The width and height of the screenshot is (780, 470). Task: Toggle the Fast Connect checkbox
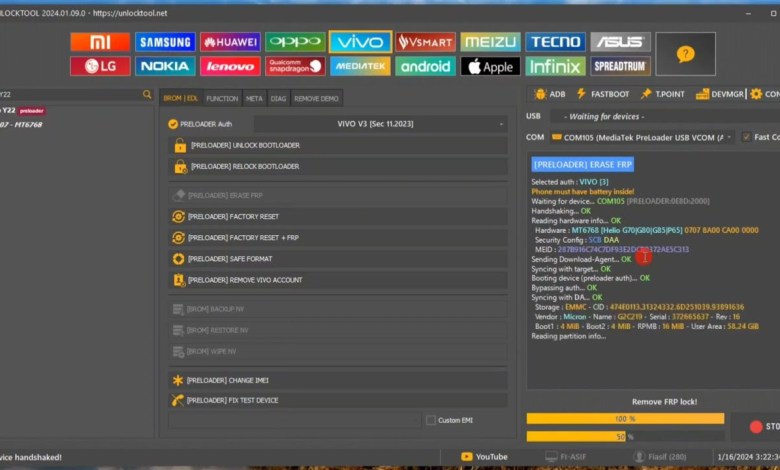click(746, 137)
